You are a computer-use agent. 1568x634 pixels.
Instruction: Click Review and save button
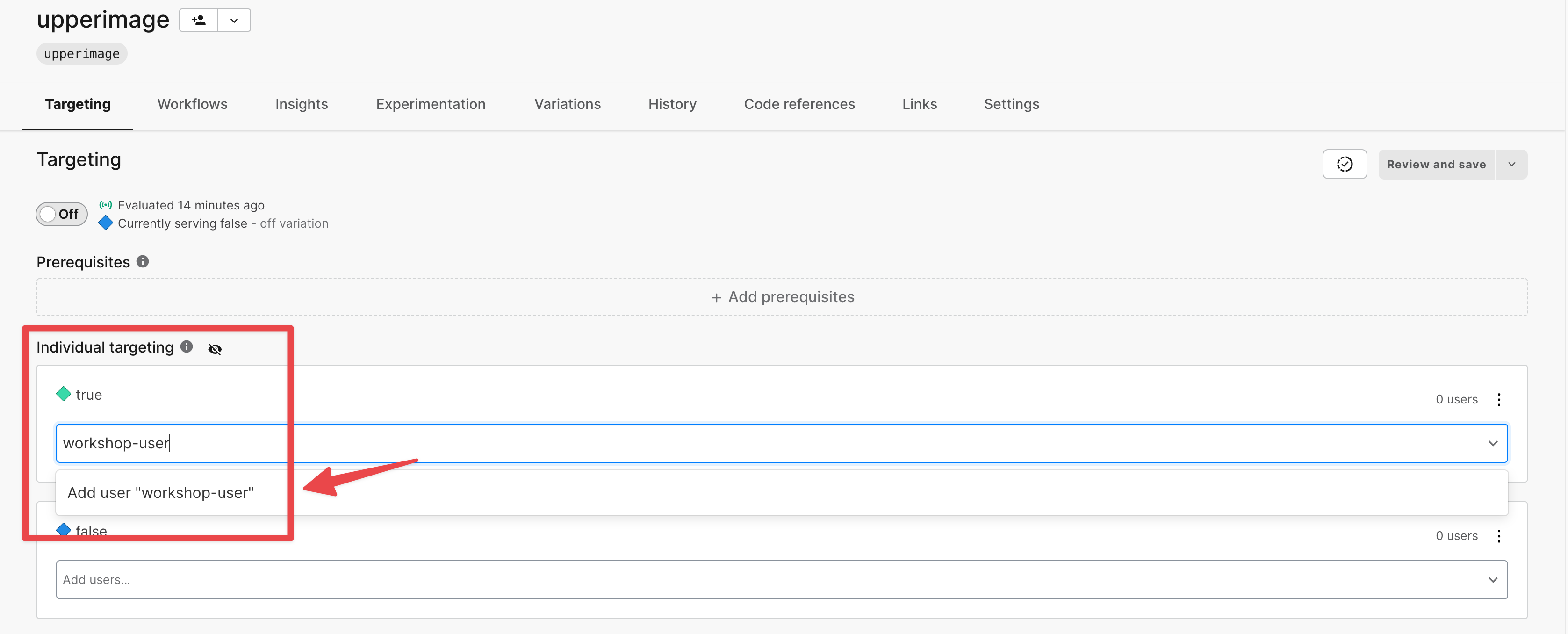(1436, 165)
